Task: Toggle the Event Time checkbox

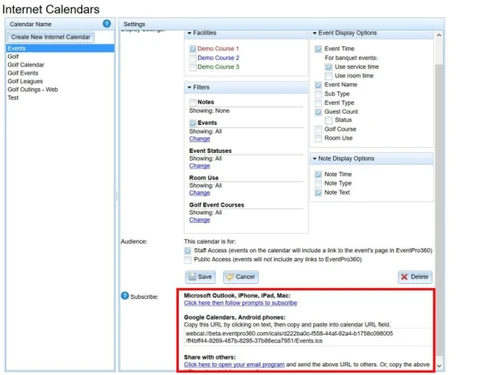Action: (318, 49)
